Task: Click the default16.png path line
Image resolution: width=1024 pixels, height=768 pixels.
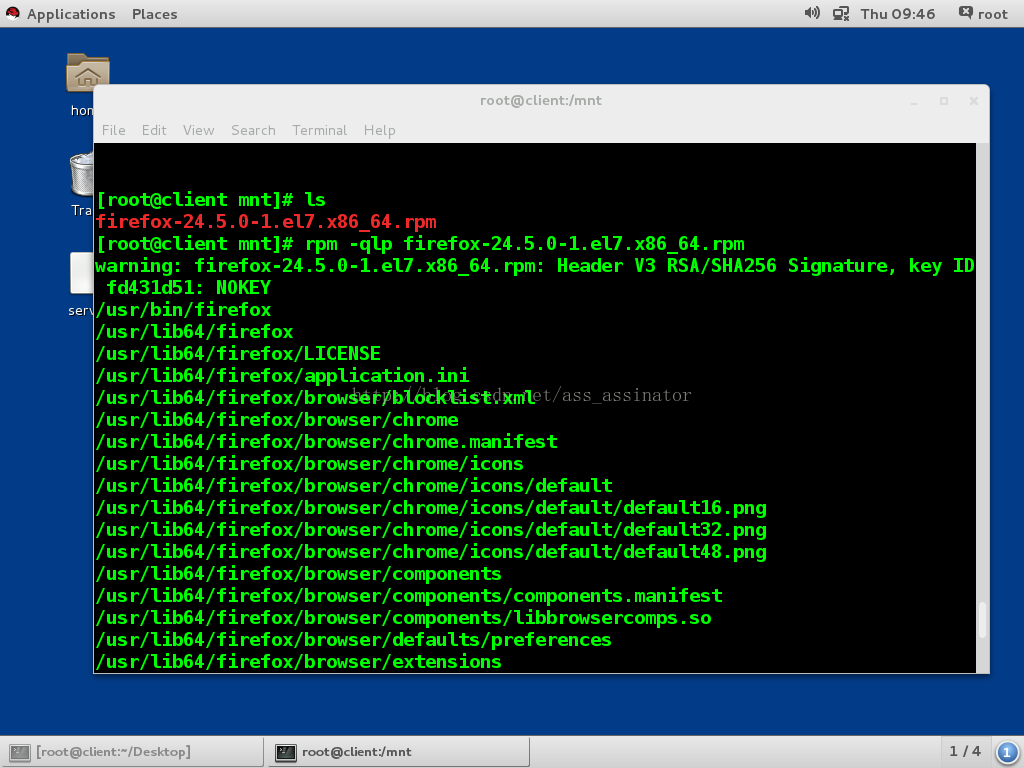Action: pyautogui.click(x=431, y=508)
